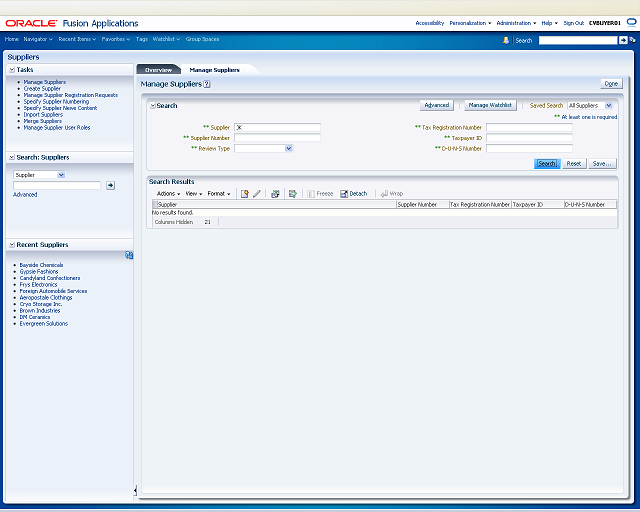Image resolution: width=640 pixels, height=512 pixels.
Task: Click Advanced link under sidebar search
Action: pos(25,195)
